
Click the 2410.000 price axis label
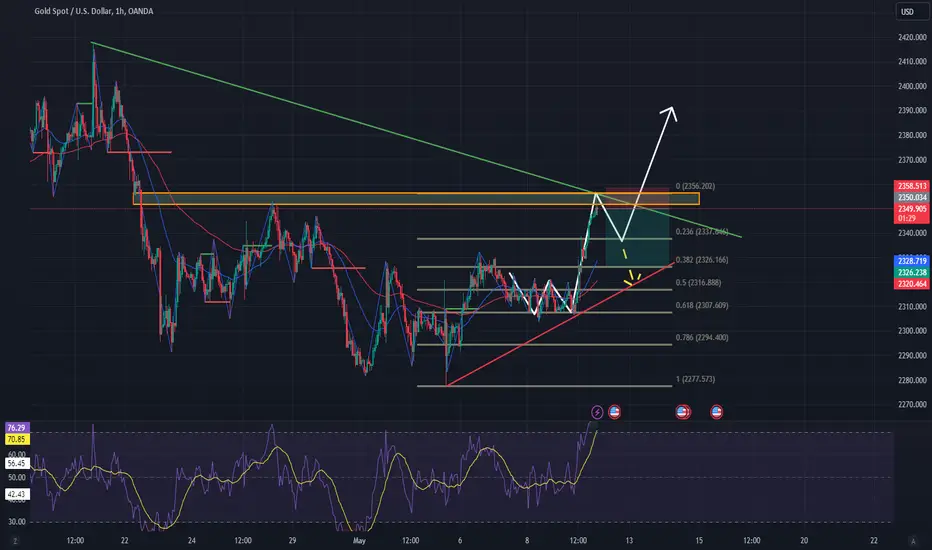coord(912,61)
